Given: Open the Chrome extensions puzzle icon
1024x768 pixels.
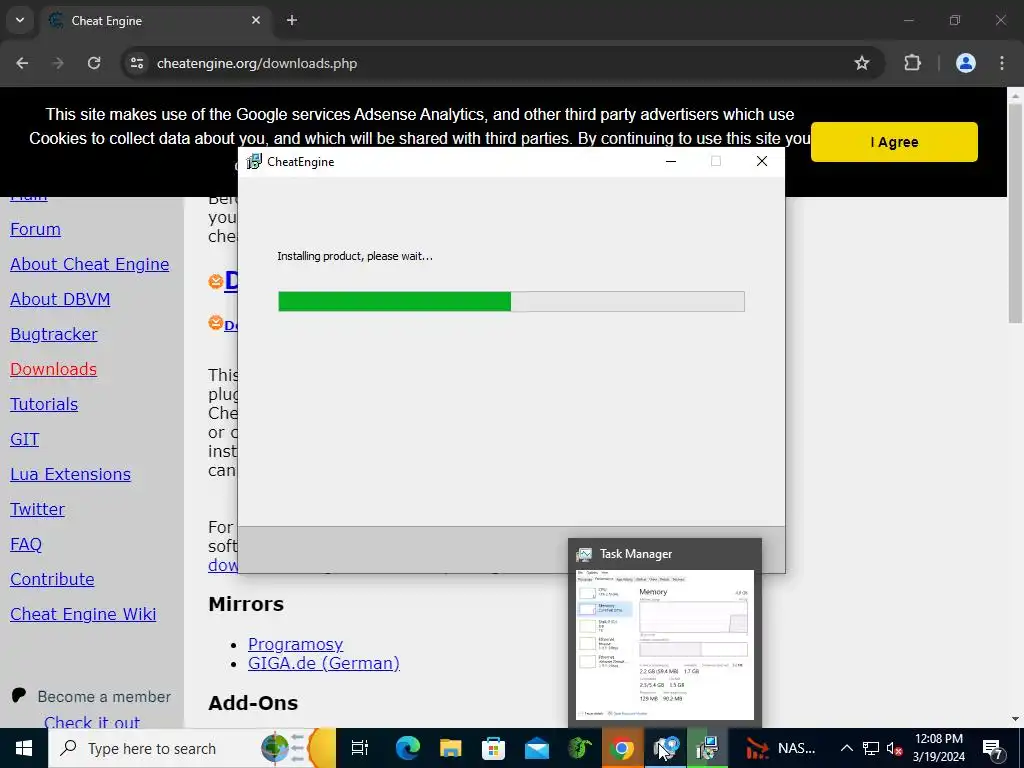Looking at the screenshot, I should pos(912,63).
